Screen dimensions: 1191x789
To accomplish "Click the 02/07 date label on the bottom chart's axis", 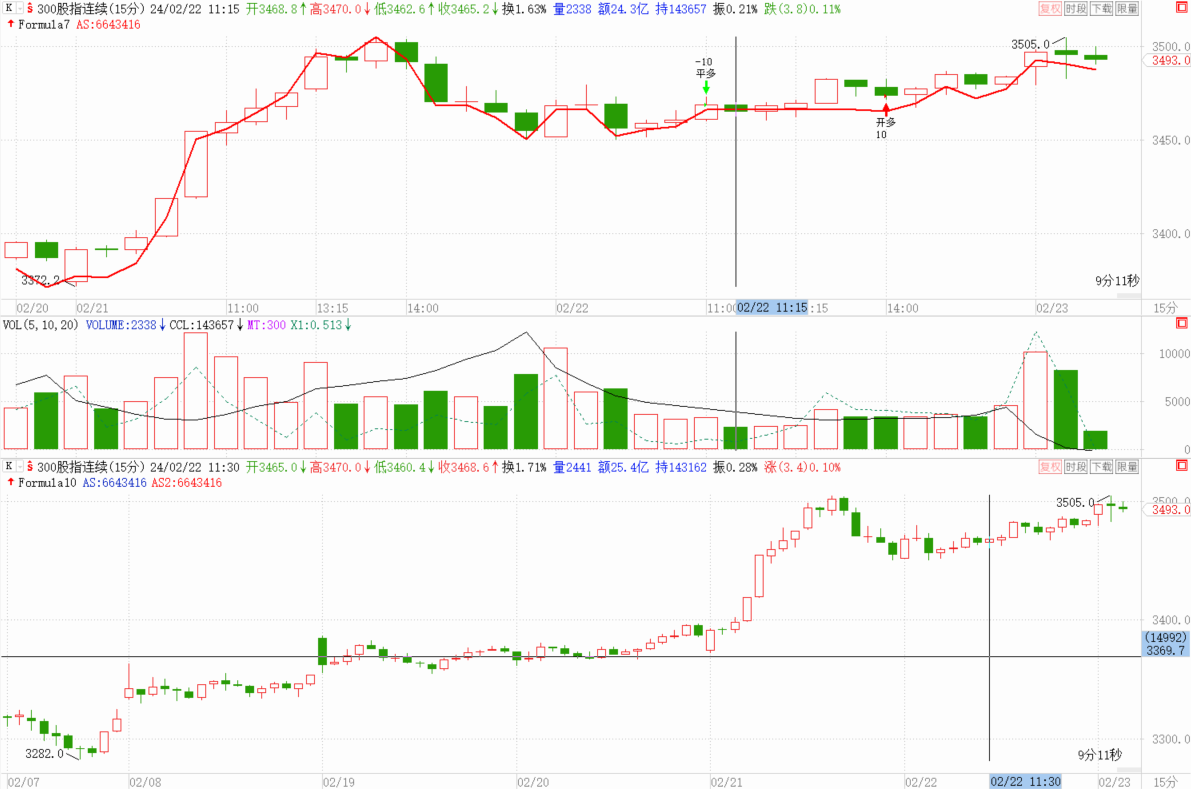I will [24, 782].
